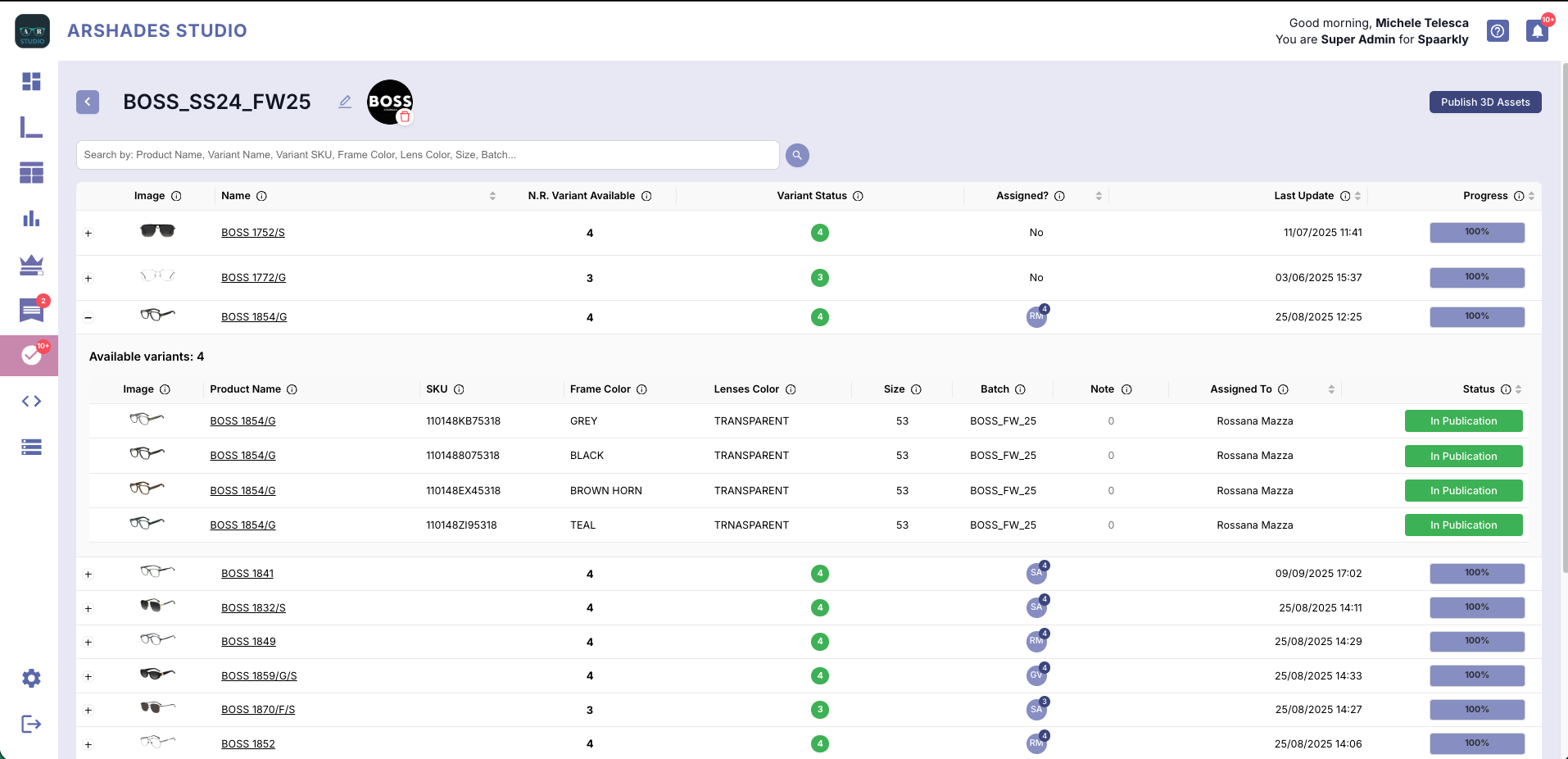Open the crown icon in sidebar
Viewport: 1568px width, 759px height.
coord(31,265)
